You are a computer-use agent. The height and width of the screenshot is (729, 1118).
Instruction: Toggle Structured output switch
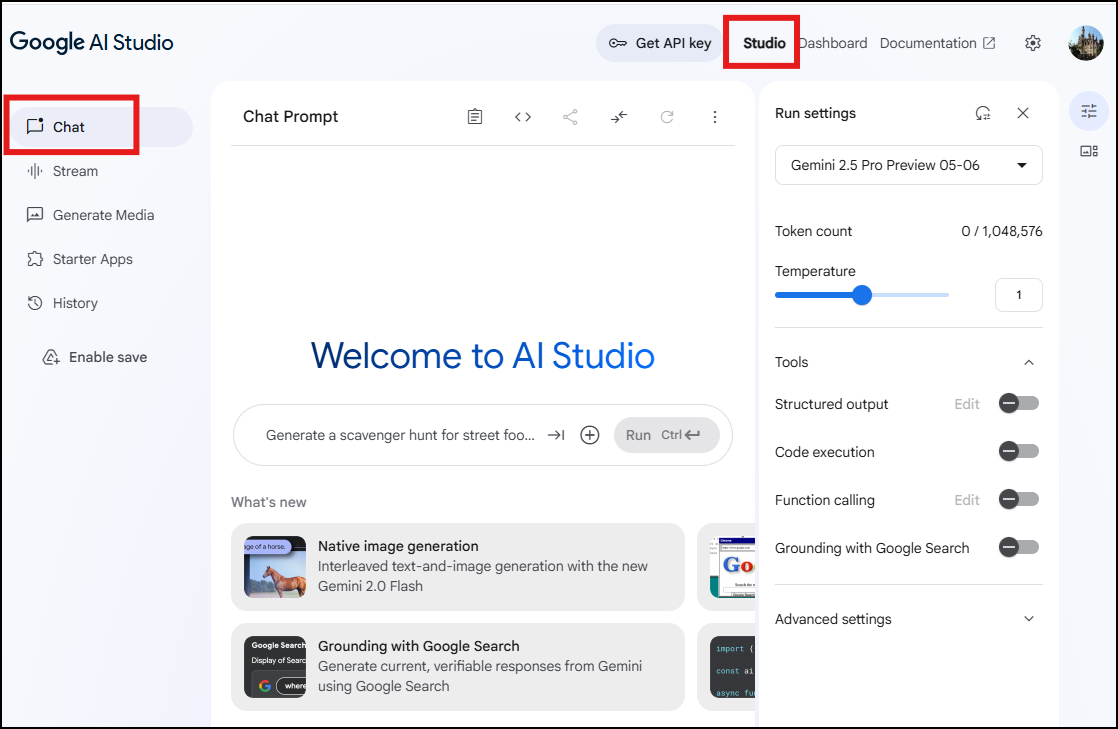pos(1018,404)
